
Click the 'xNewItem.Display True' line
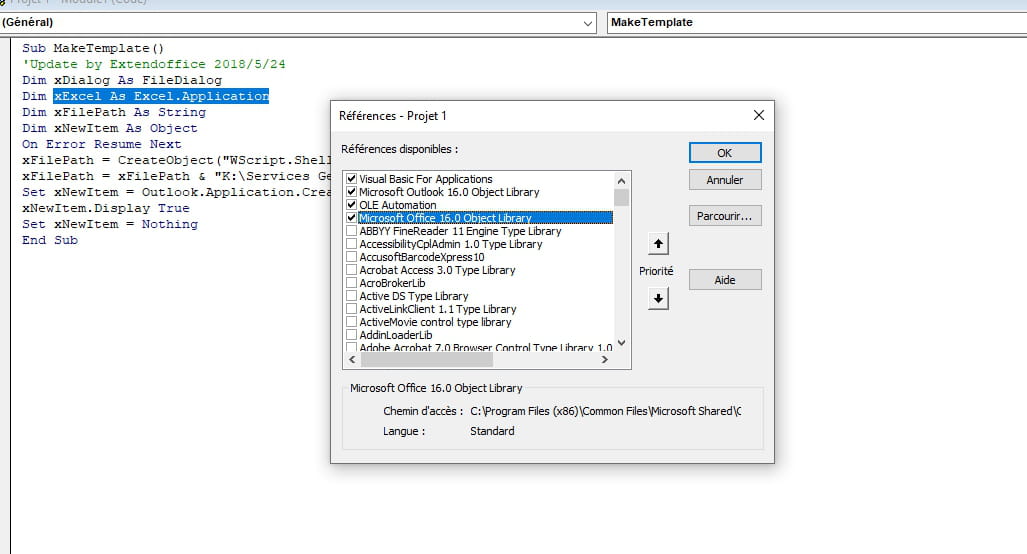coord(105,208)
